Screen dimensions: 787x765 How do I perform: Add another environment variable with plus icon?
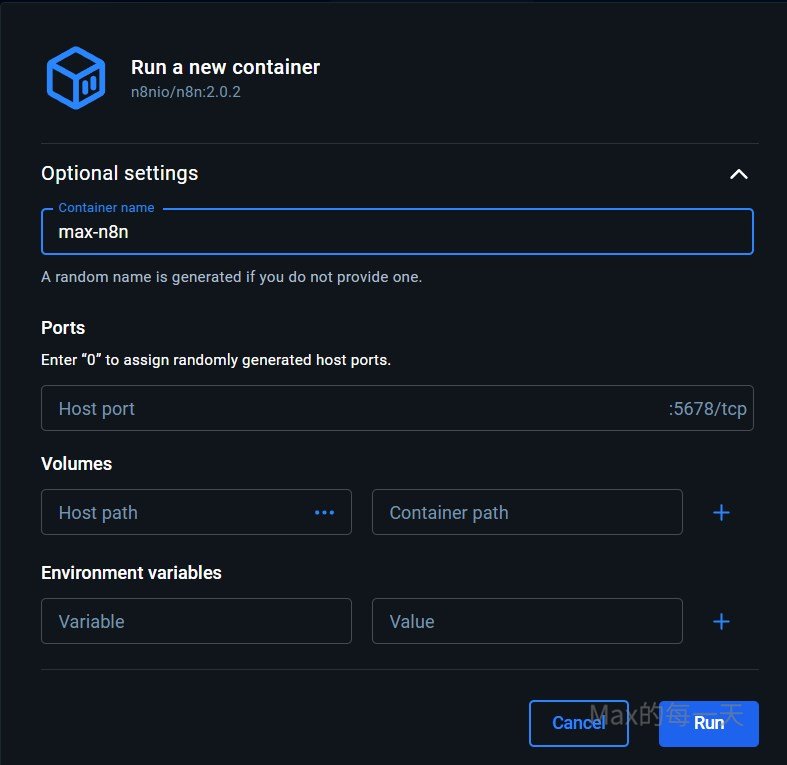tap(721, 621)
